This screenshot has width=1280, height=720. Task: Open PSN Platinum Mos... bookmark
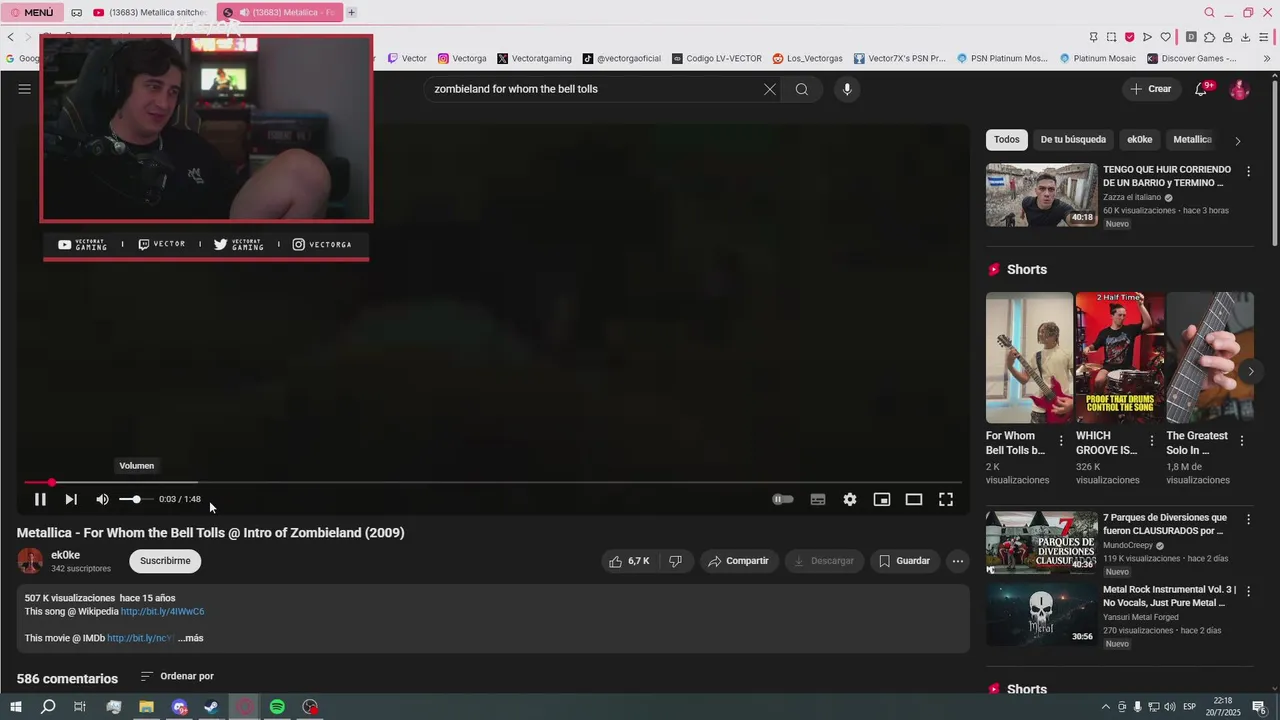tap(1002, 58)
